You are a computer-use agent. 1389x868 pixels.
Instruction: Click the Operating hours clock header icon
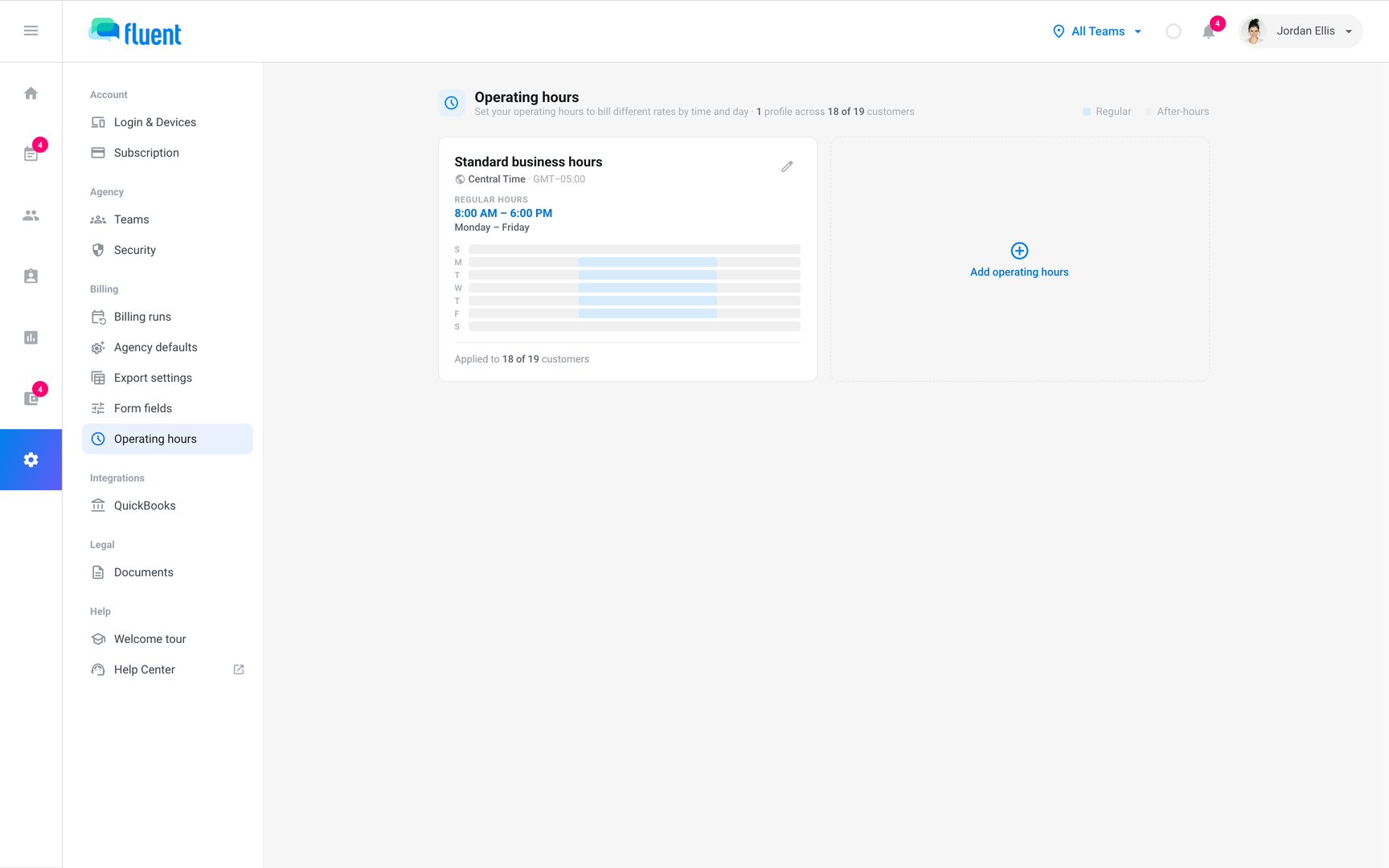pyautogui.click(x=452, y=103)
